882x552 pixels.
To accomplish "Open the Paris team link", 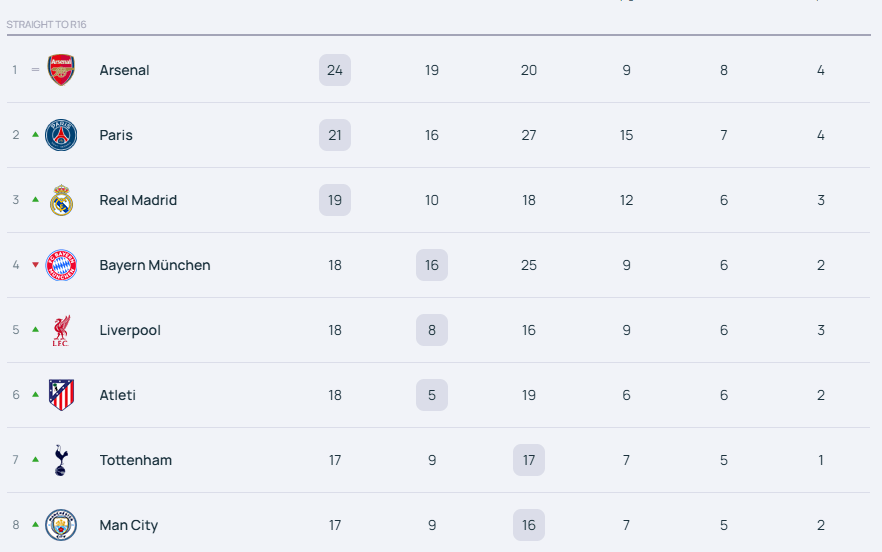I will pyautogui.click(x=116, y=135).
